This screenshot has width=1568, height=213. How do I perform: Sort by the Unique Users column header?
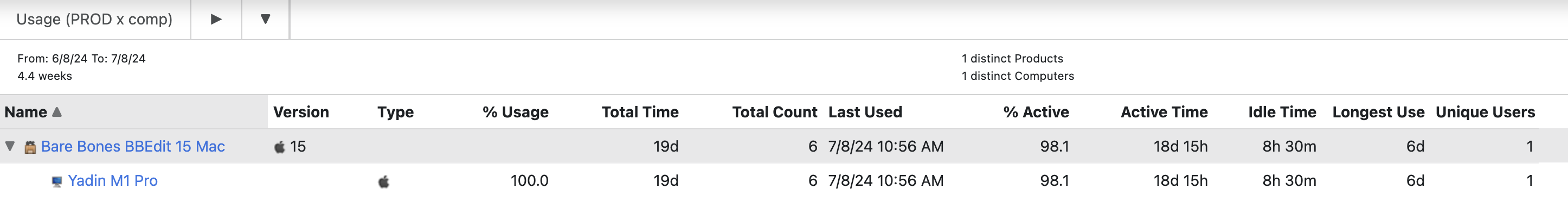pos(1485,112)
